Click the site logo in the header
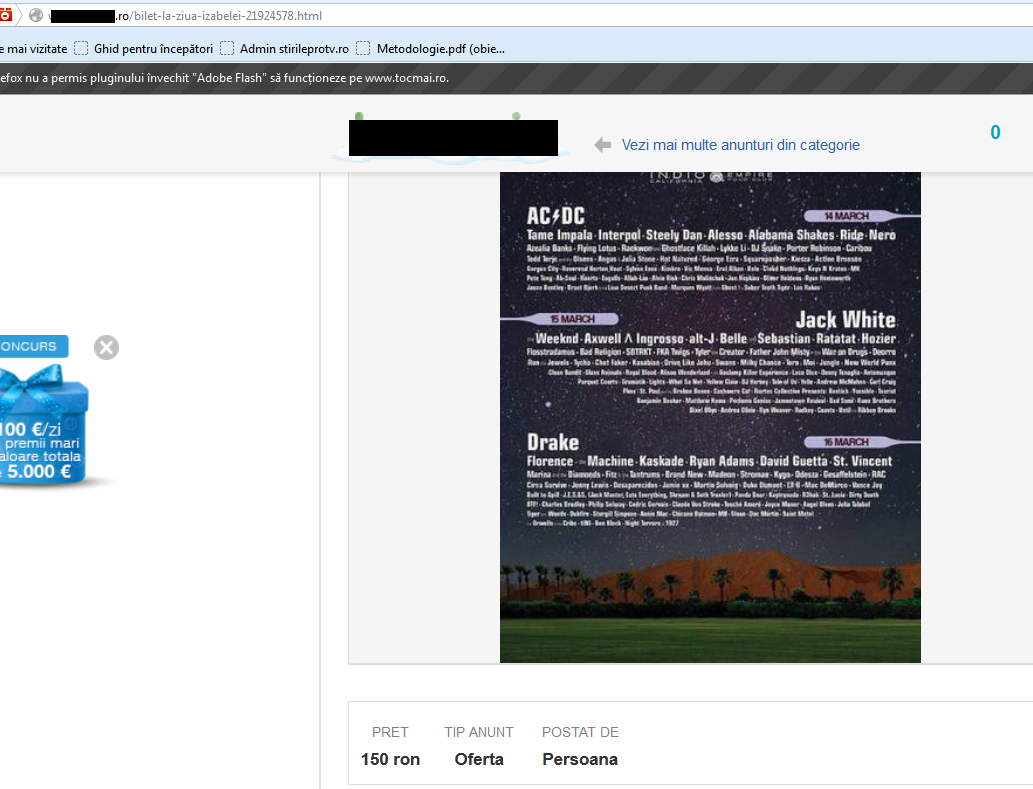Image resolution: width=1033 pixels, height=789 pixels. [452, 138]
